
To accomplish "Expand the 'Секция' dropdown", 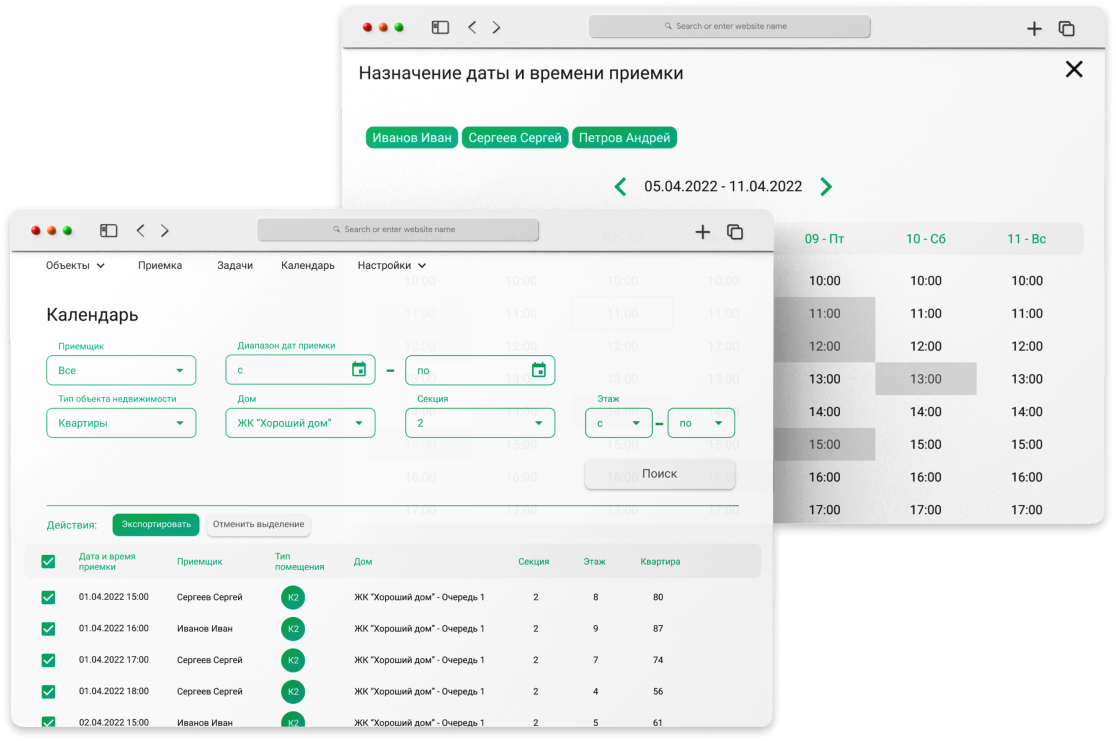I will [x=480, y=423].
